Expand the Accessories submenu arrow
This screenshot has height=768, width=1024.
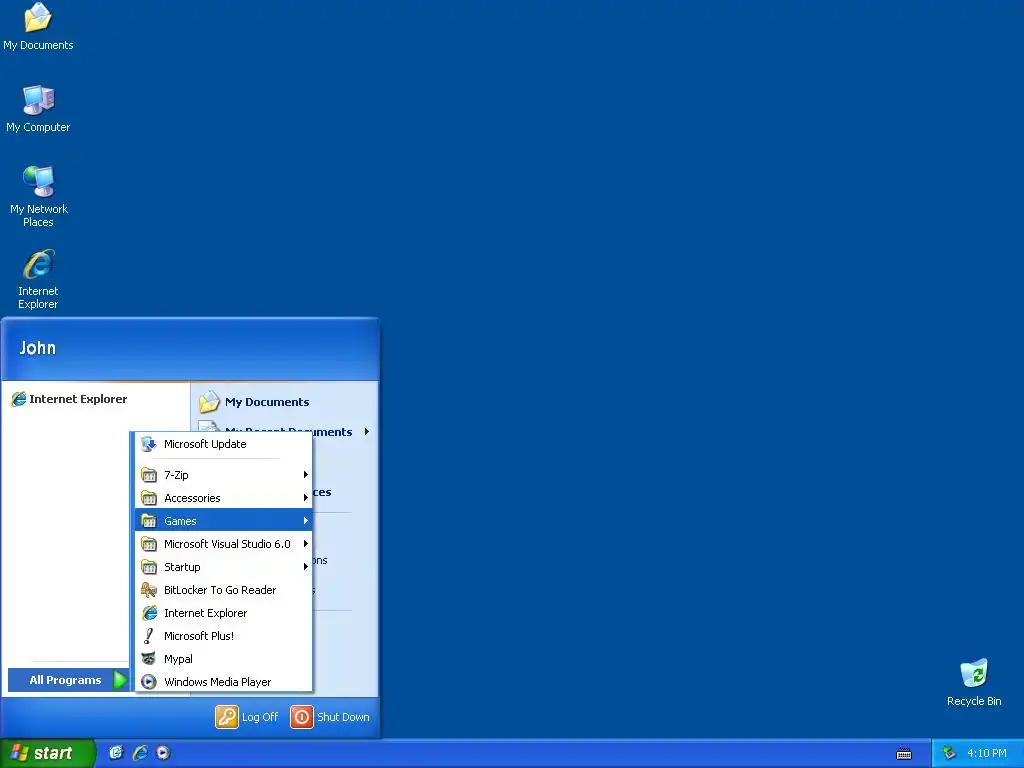(x=305, y=498)
